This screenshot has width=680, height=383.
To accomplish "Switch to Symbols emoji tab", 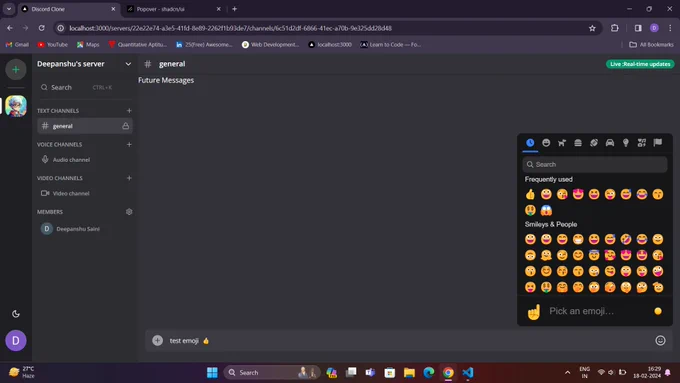I will click(x=642, y=143).
